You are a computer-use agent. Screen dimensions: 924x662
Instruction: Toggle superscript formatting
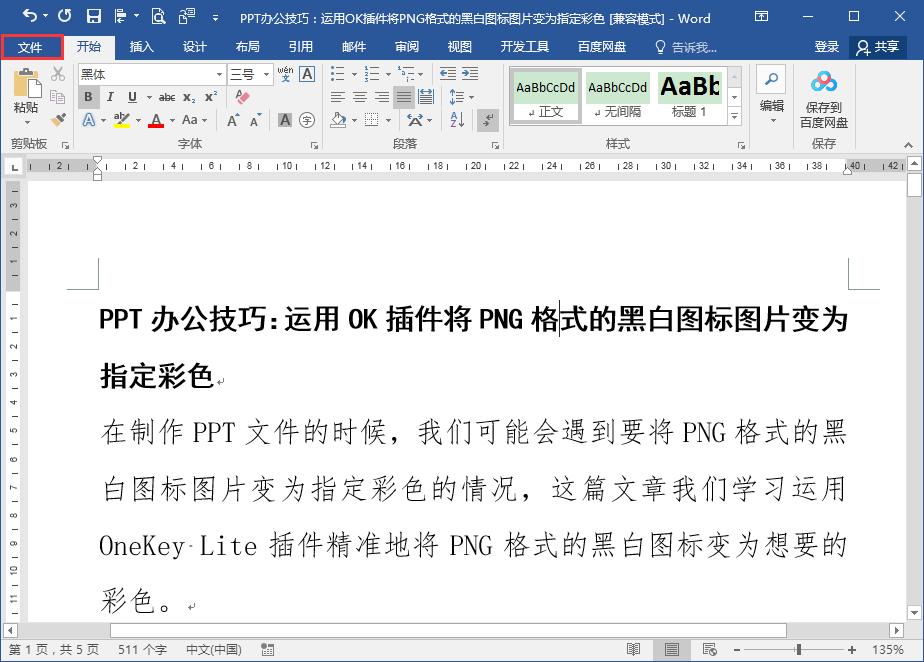211,97
